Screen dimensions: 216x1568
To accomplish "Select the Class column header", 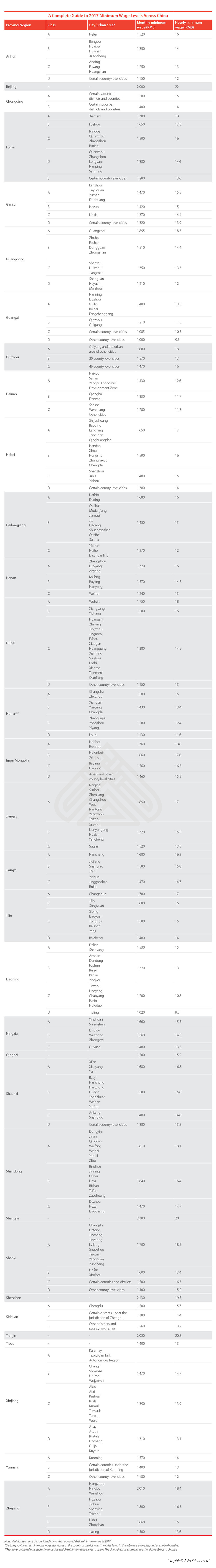I will click(x=52, y=25).
